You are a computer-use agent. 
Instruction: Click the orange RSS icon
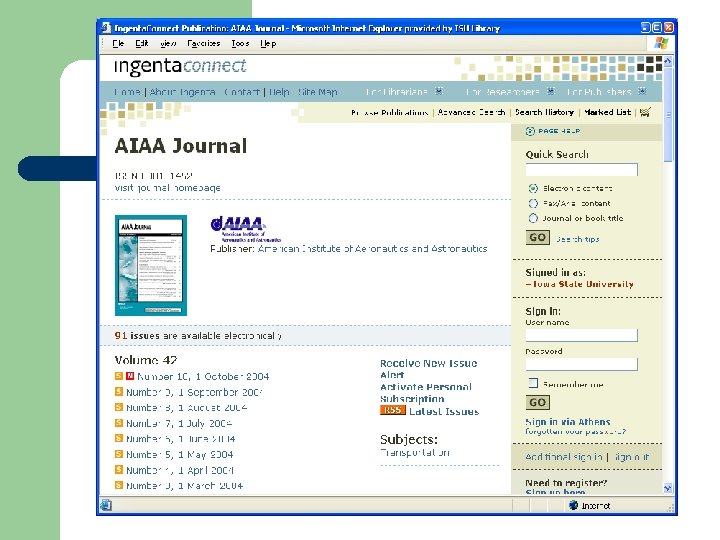pos(393,410)
